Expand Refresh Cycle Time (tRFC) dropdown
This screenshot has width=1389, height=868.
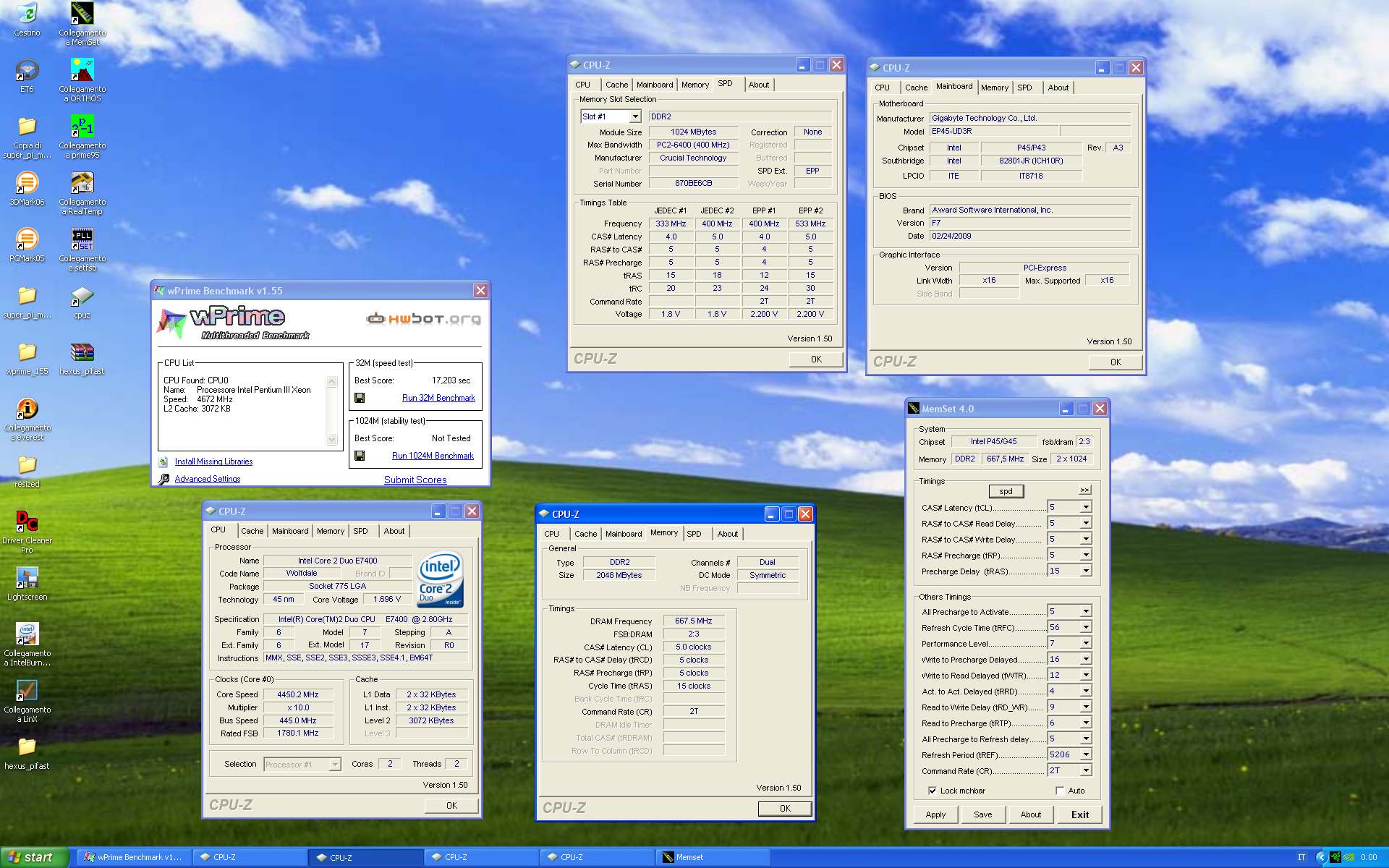pyautogui.click(x=1086, y=627)
